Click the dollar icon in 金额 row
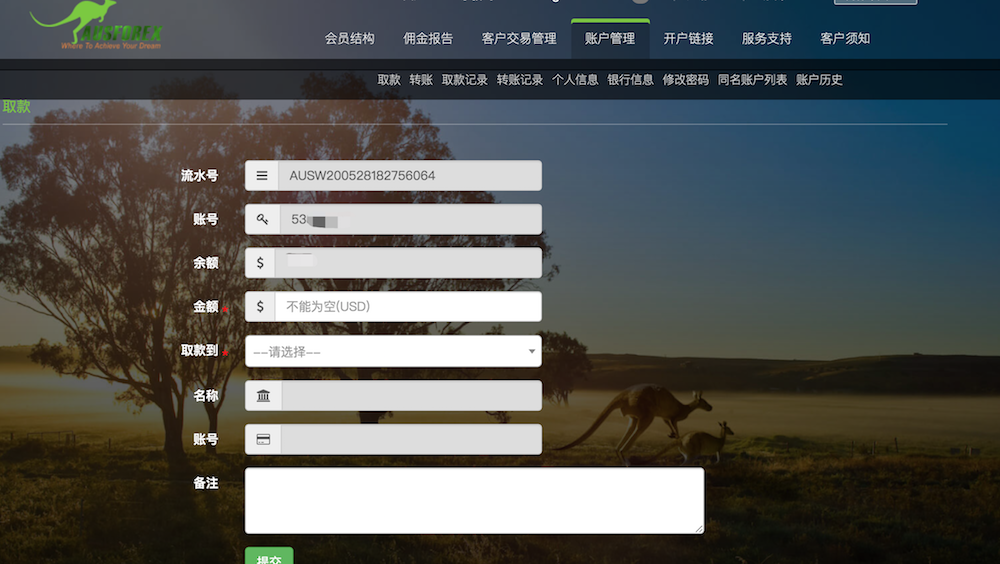Image resolution: width=1000 pixels, height=564 pixels. [x=261, y=307]
